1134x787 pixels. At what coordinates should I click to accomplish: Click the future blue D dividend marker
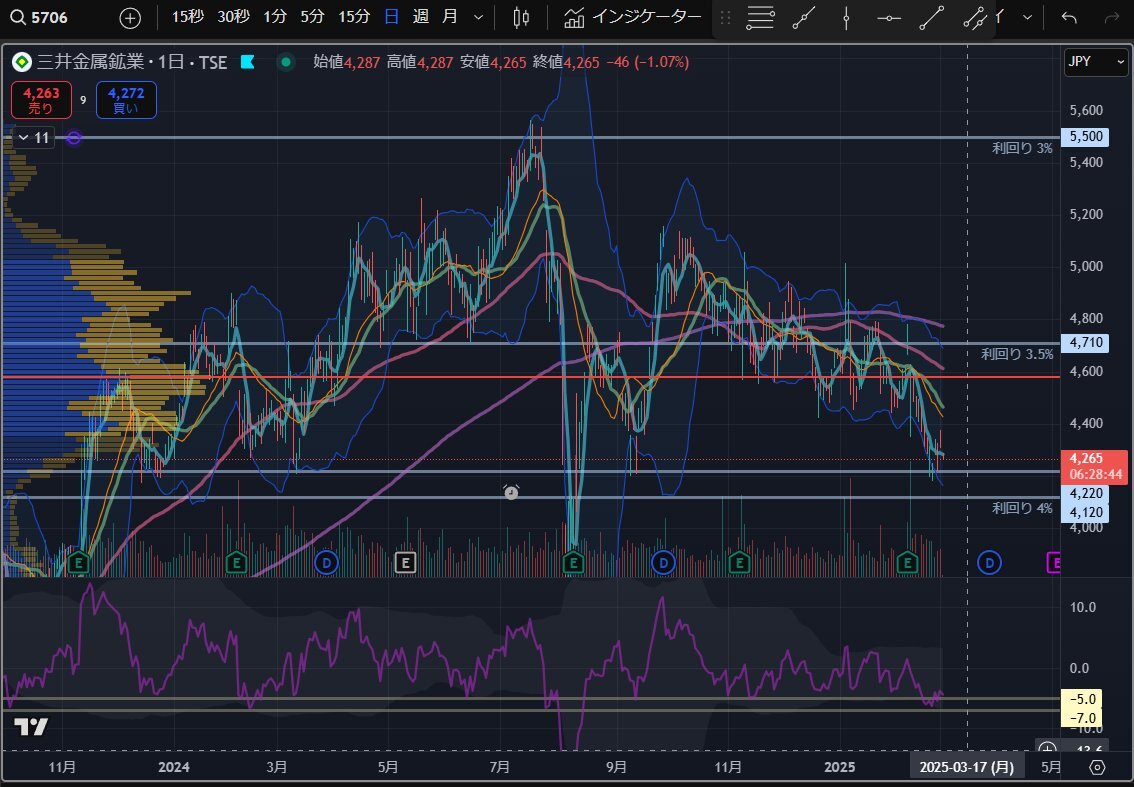pyautogui.click(x=989, y=561)
